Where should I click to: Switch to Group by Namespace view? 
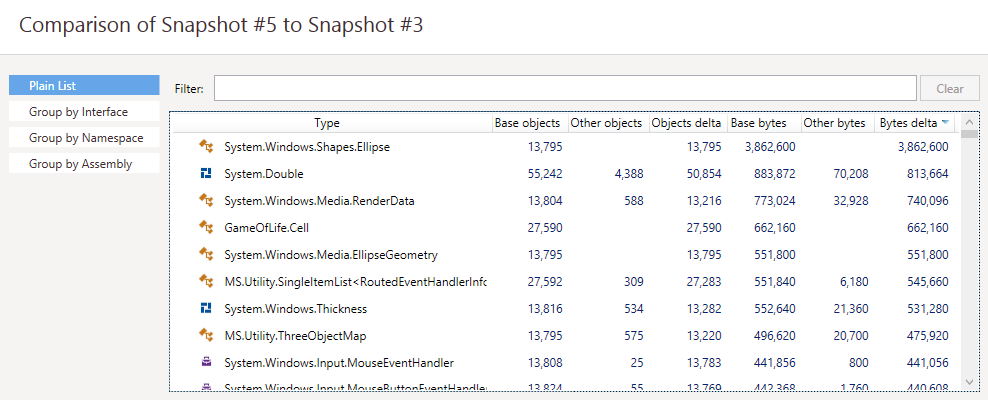coord(83,138)
